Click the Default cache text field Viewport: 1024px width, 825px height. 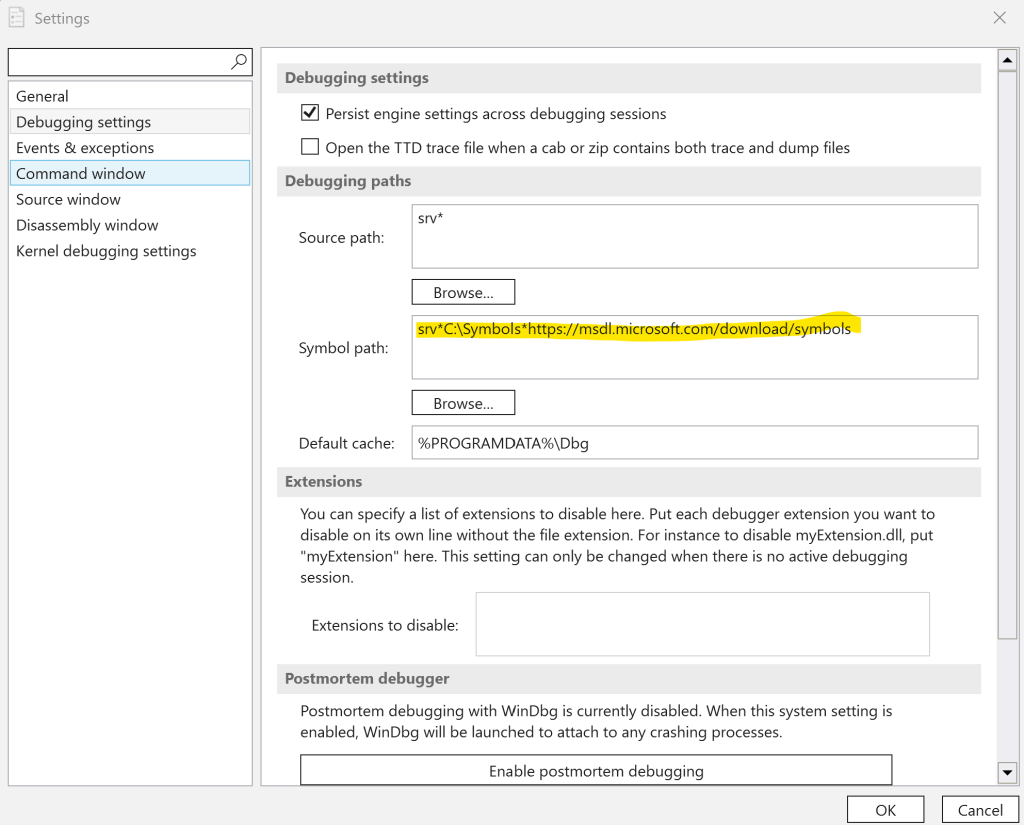pos(694,443)
